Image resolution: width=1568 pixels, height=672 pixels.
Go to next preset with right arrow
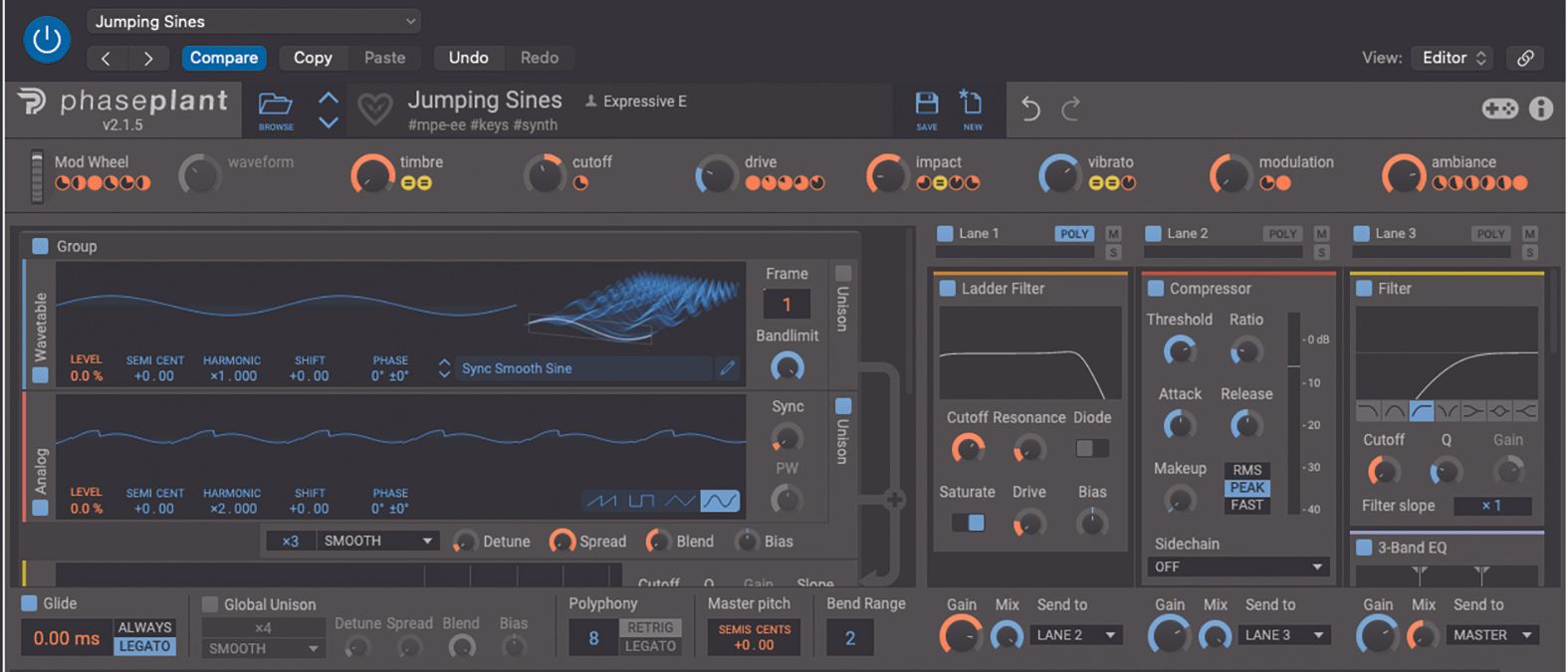[148, 58]
